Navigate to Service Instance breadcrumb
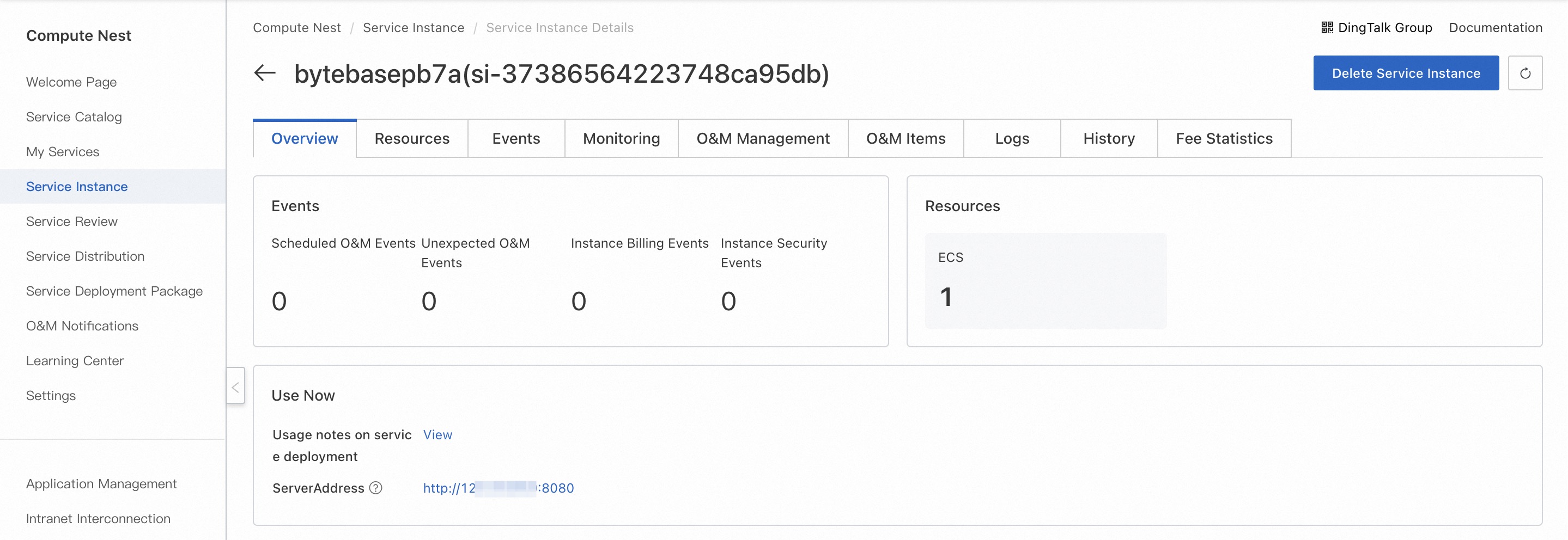 [414, 27]
